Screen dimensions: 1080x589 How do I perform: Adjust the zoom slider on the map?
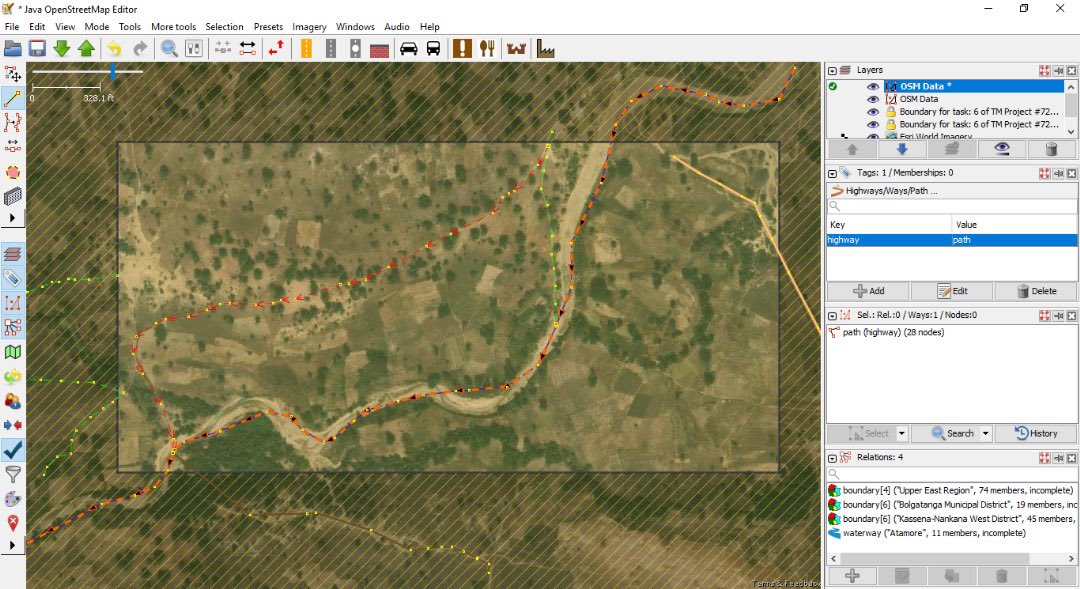(x=113, y=71)
